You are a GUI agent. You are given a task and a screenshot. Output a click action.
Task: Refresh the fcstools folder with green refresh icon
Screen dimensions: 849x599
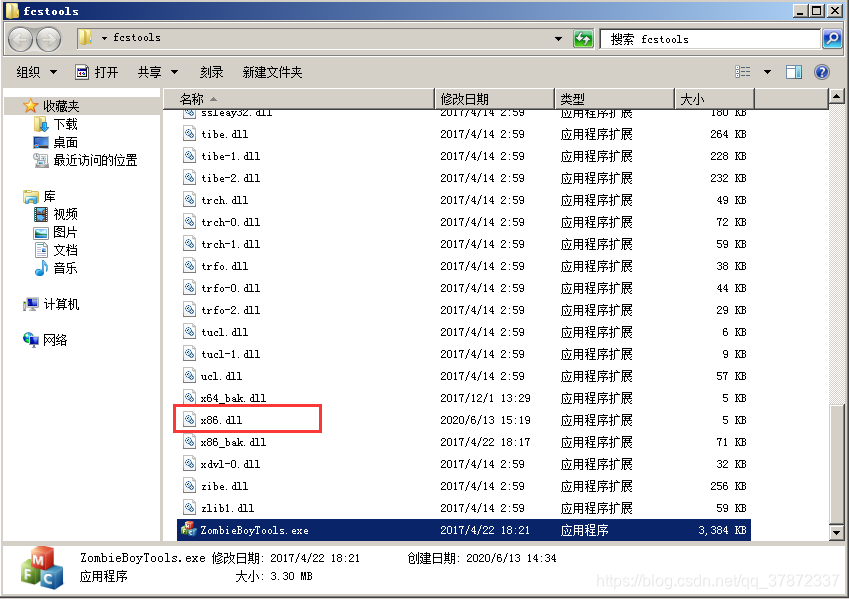coord(584,38)
